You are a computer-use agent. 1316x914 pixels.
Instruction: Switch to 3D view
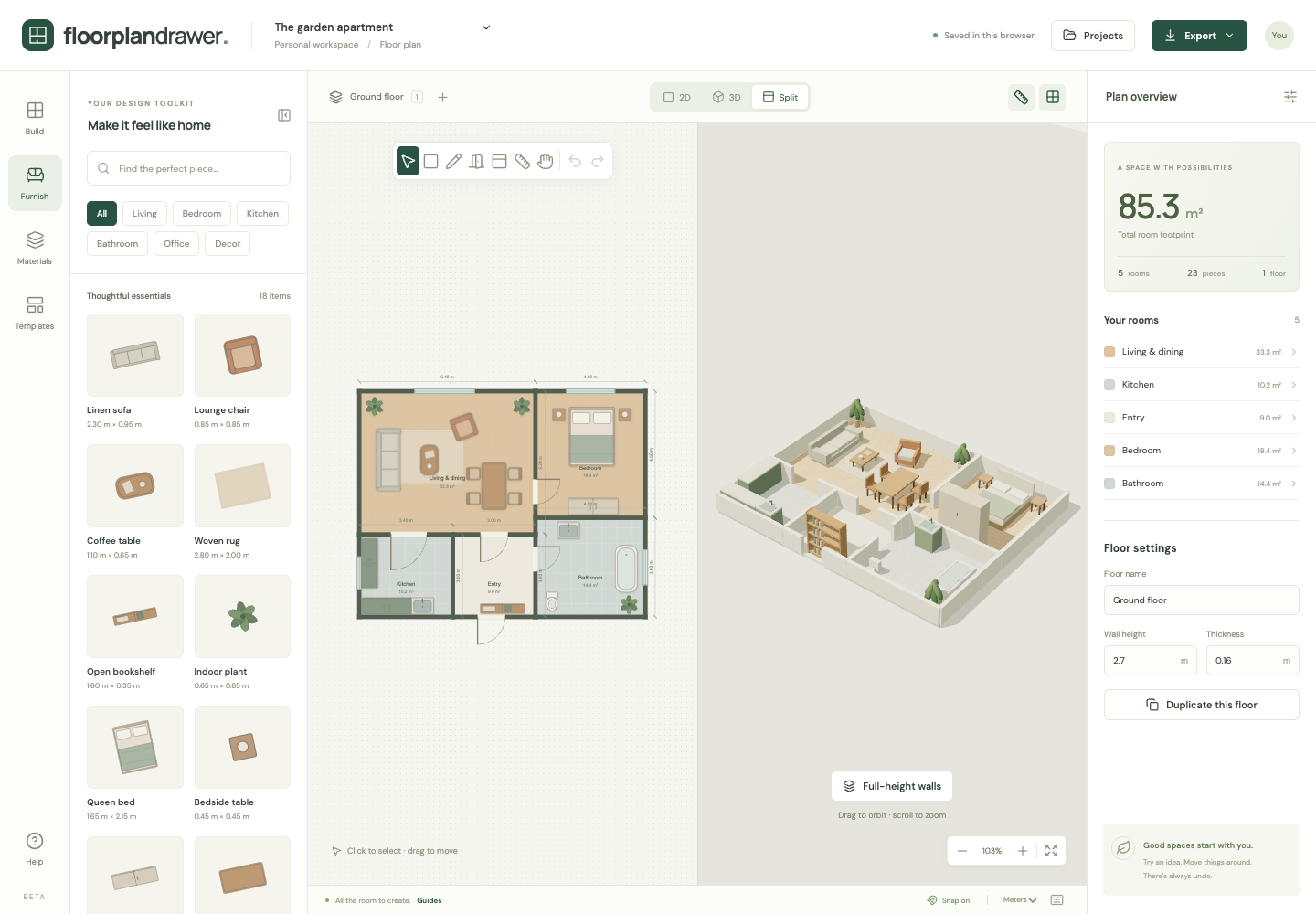(727, 97)
